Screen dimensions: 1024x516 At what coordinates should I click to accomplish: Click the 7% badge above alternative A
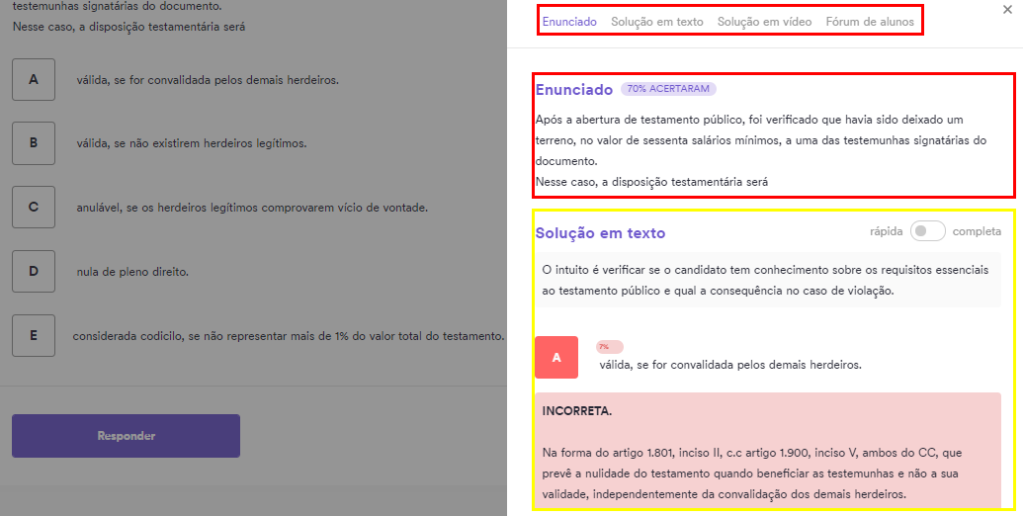coord(609,347)
